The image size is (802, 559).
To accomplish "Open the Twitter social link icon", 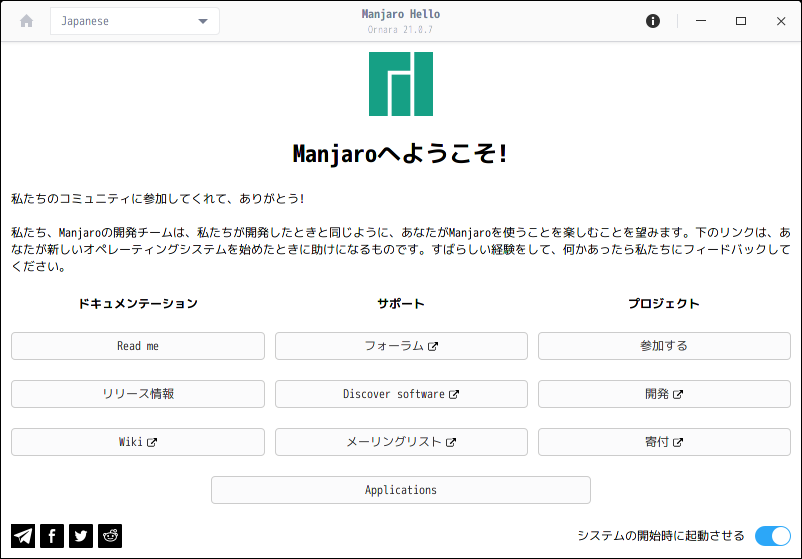I will click(x=81, y=536).
